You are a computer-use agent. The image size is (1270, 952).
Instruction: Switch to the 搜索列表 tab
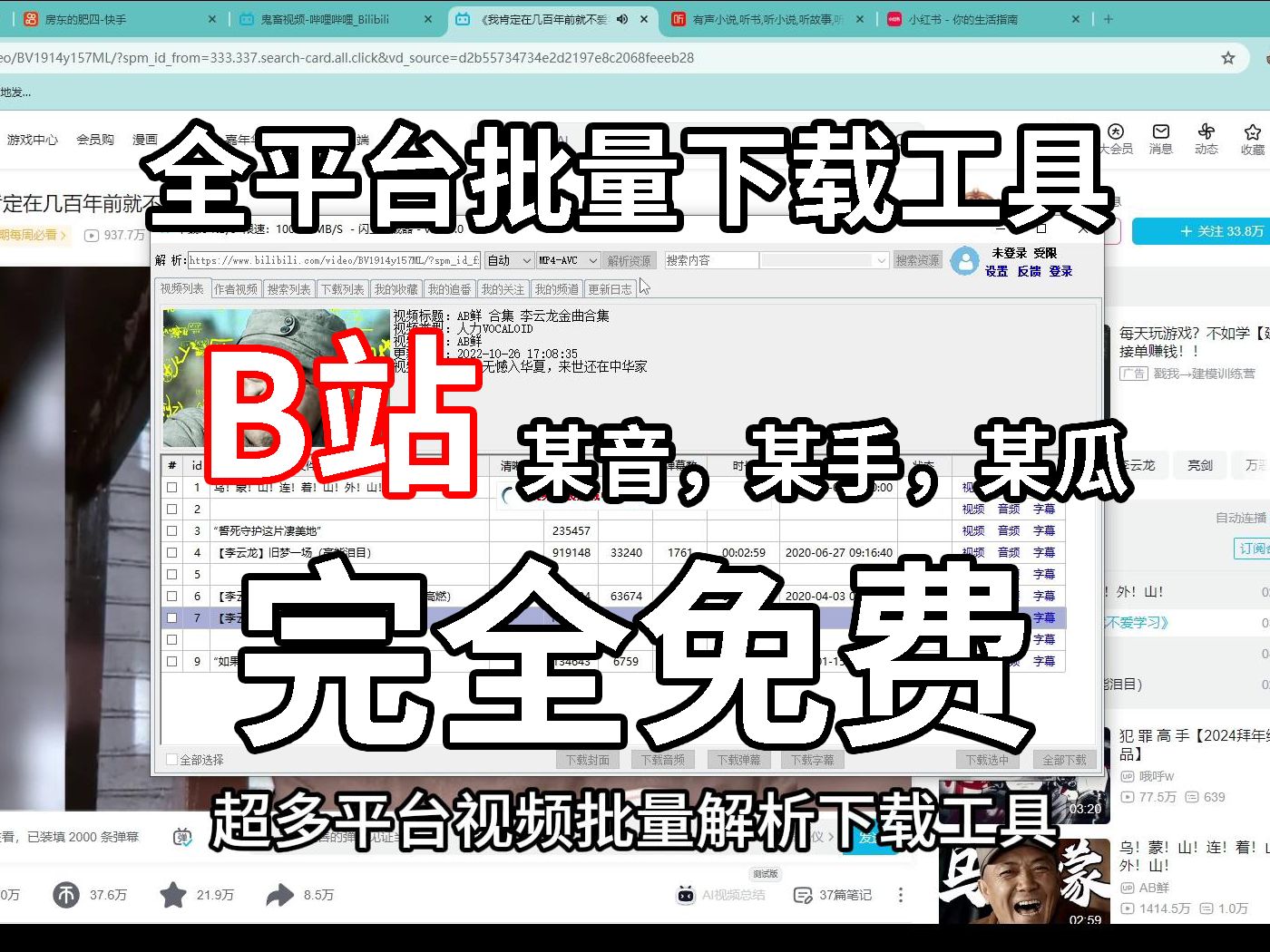(x=289, y=289)
